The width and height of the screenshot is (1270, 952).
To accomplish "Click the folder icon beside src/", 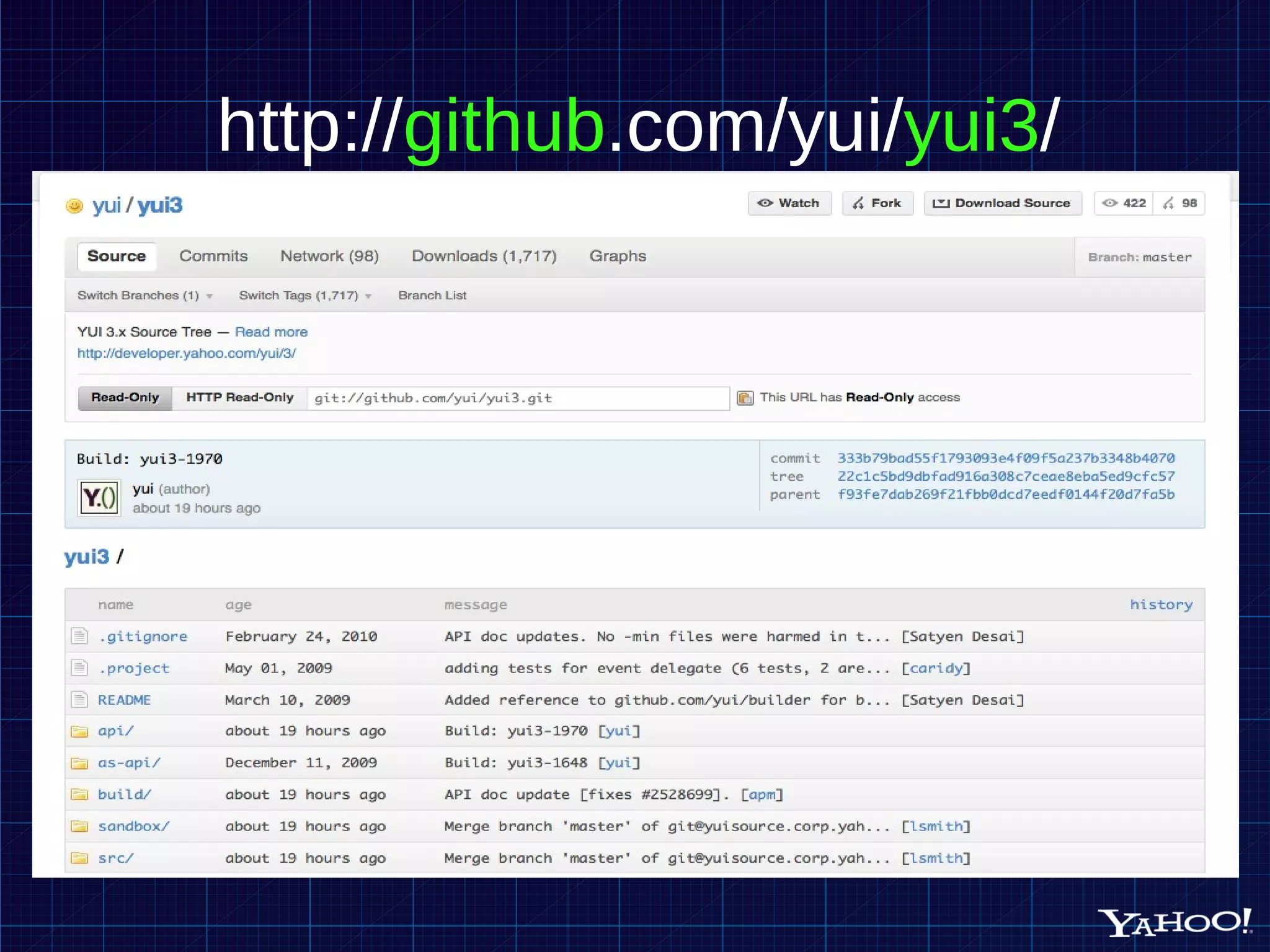I will [79, 858].
